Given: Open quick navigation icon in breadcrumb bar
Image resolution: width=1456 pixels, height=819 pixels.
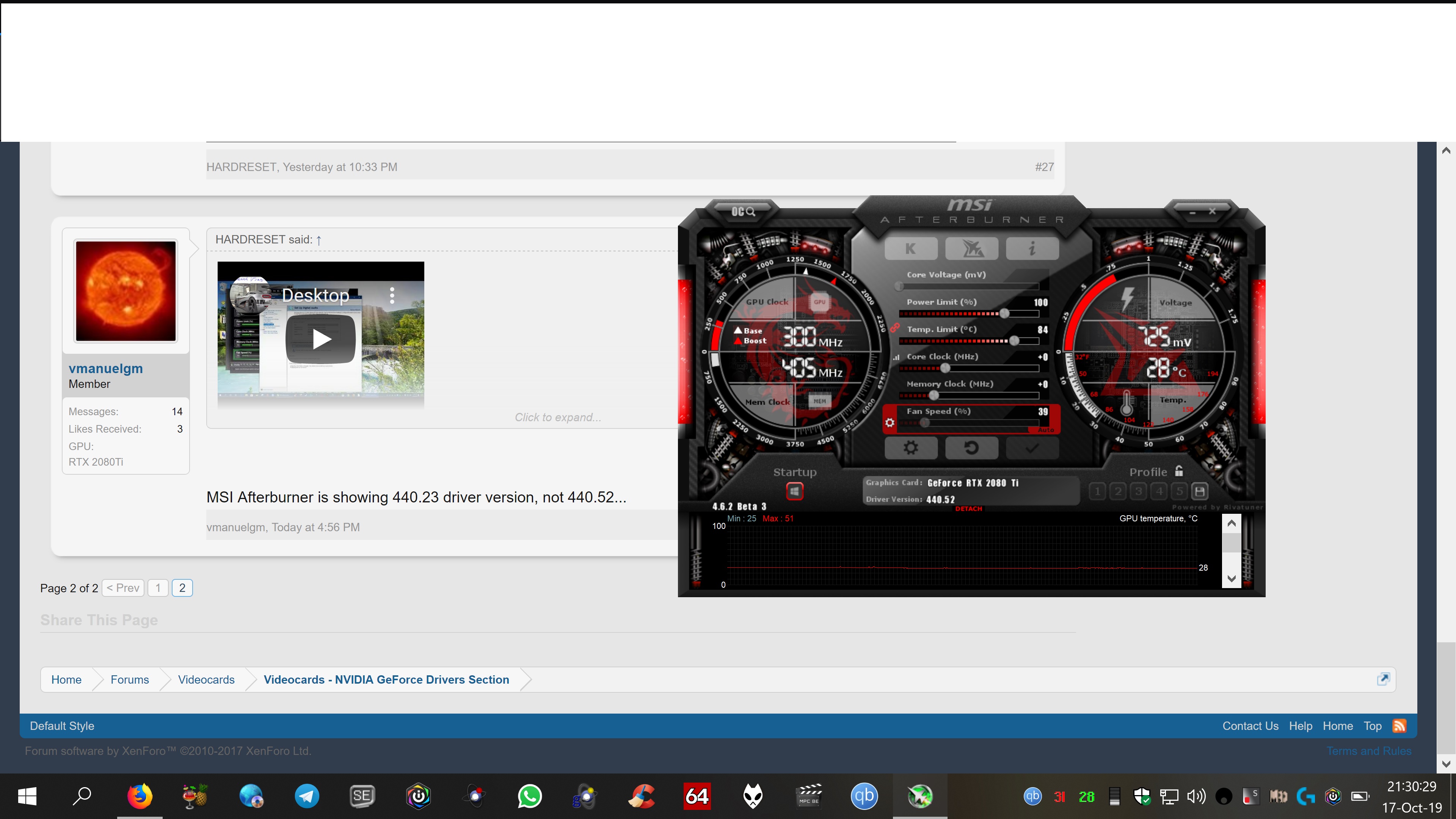Looking at the screenshot, I should 1383,679.
